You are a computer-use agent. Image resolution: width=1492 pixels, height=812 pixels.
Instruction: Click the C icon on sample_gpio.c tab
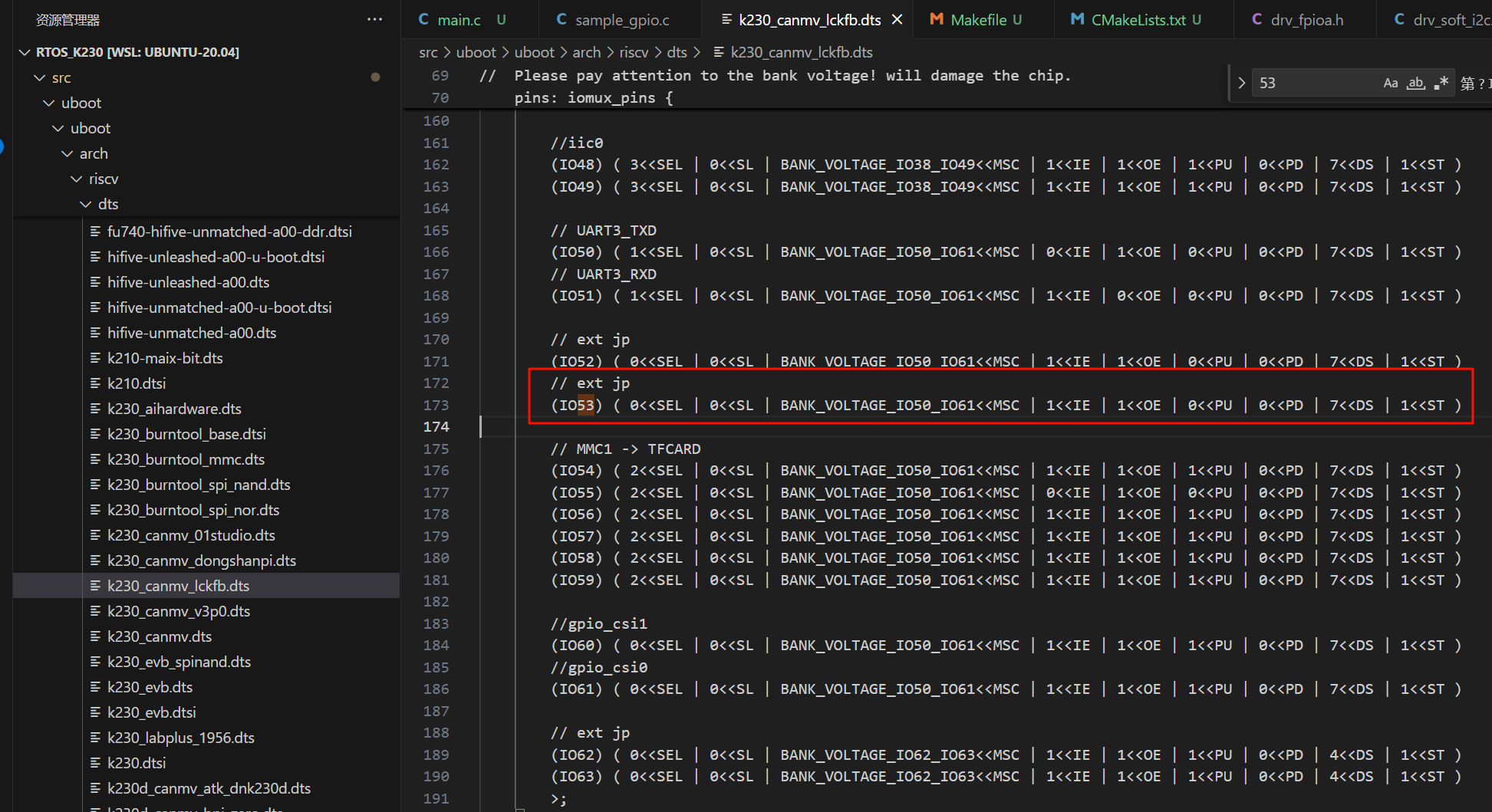(562, 20)
